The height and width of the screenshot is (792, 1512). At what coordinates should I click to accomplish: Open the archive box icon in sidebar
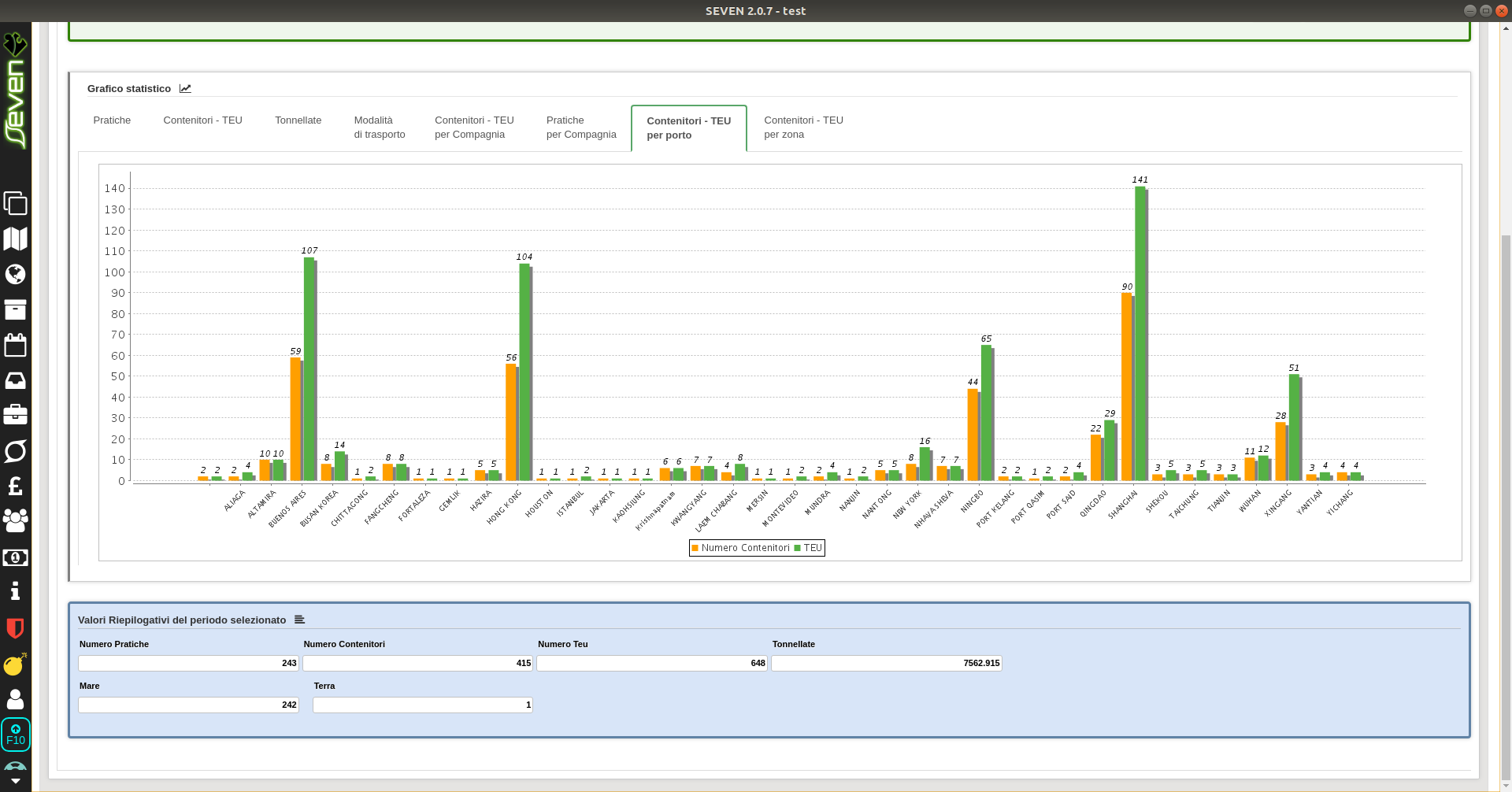[x=15, y=309]
